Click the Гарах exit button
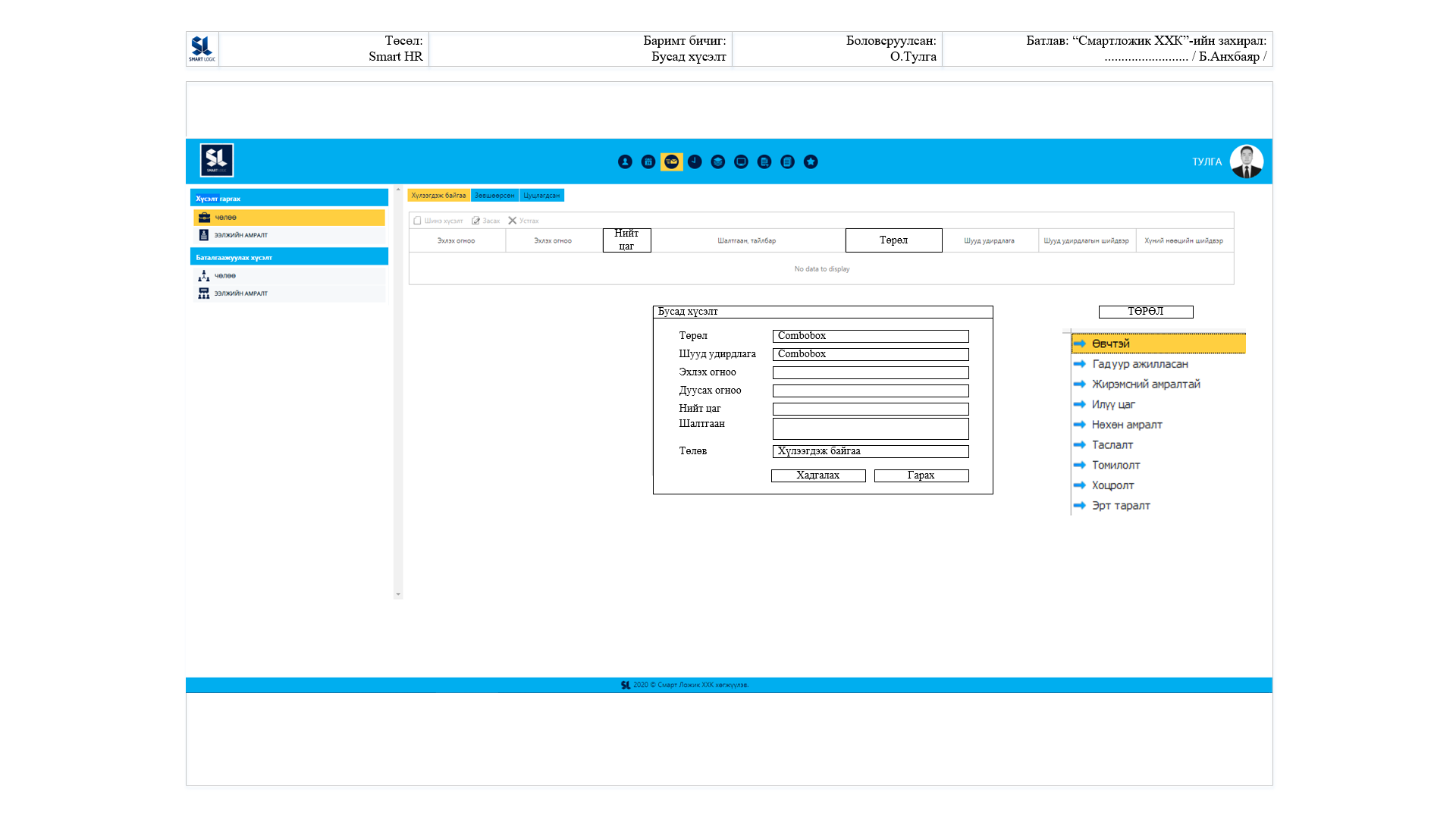 coord(921,475)
